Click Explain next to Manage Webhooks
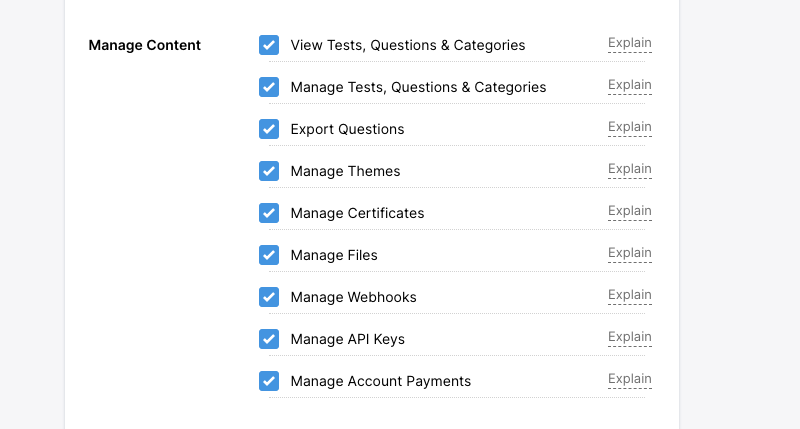The image size is (800, 429). point(629,295)
